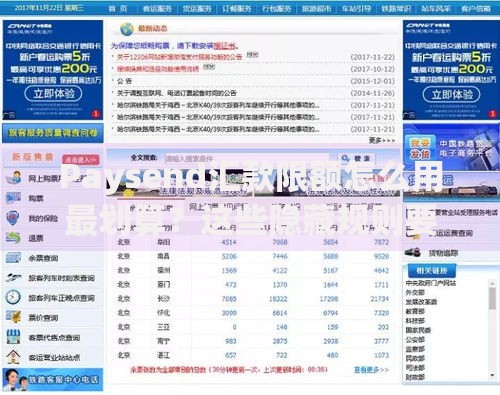Open 我的保险 shield icon

(13, 218)
